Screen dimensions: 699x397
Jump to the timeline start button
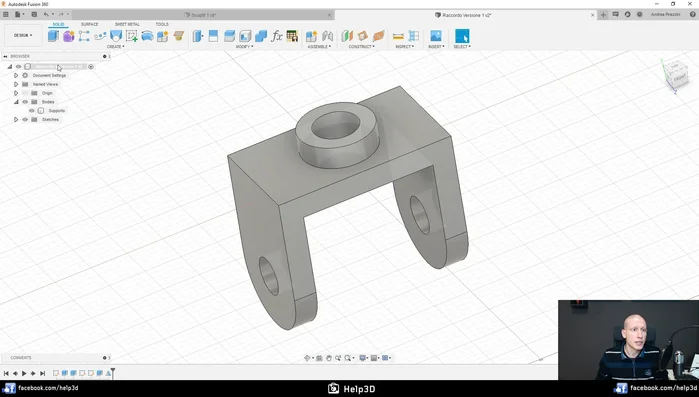(x=6, y=373)
